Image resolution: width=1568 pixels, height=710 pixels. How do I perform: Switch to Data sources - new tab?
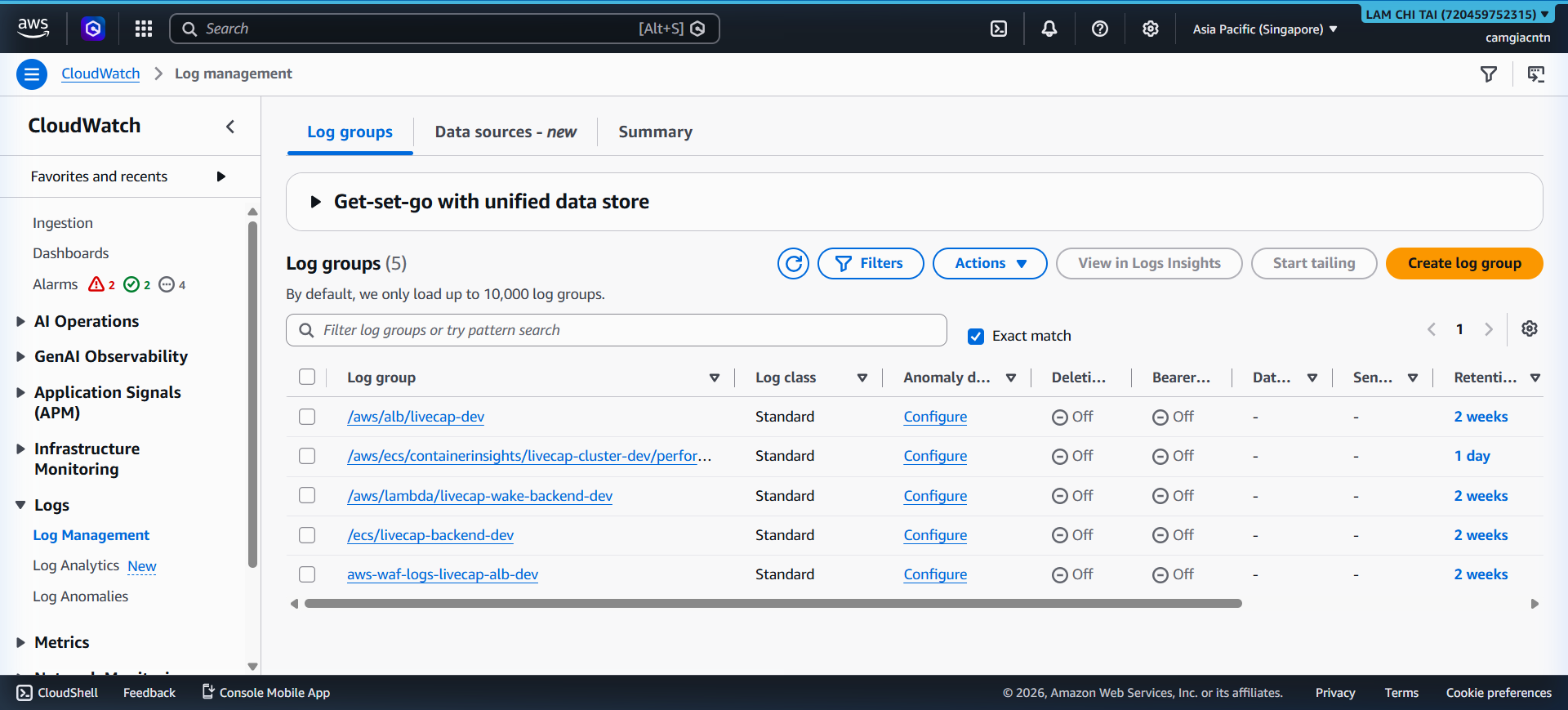pos(506,132)
